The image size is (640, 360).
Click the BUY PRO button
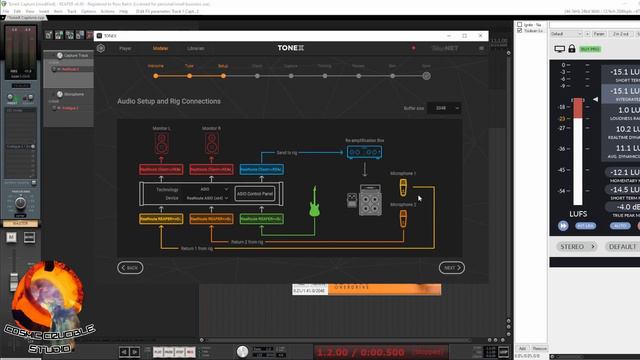point(590,49)
